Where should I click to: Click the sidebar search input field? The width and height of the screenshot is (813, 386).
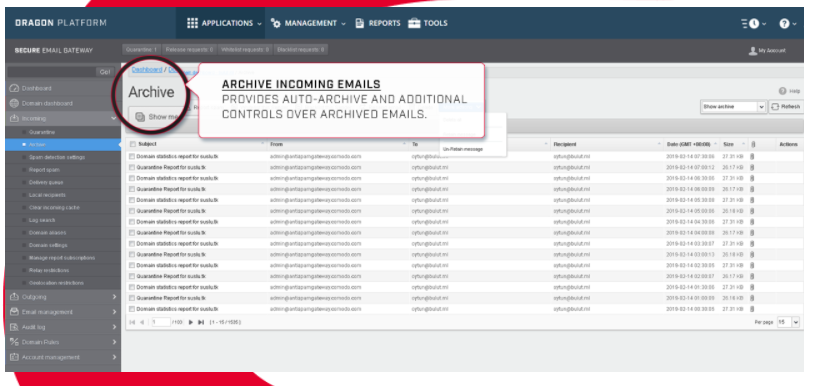click(51, 72)
